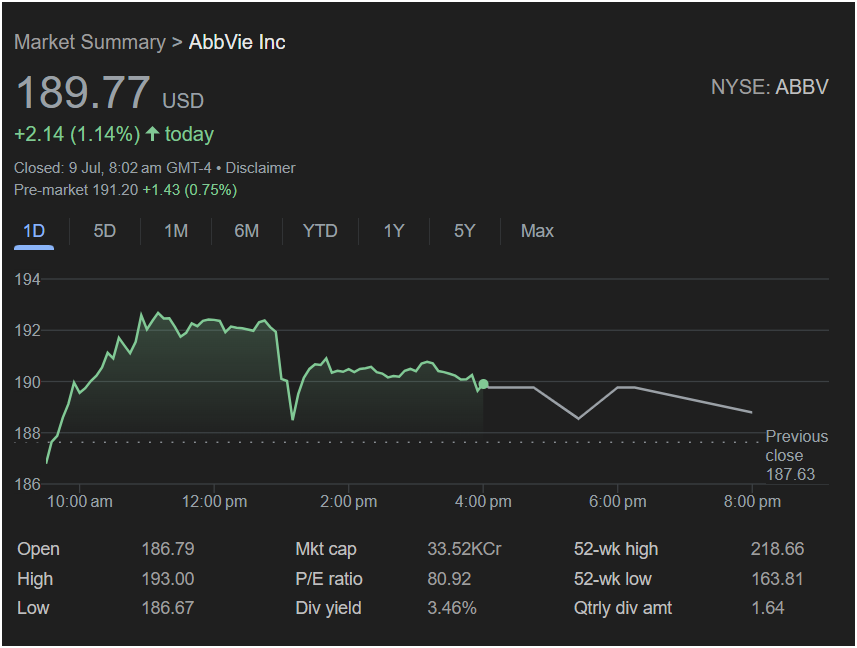Click the Div yield label
Screen dimensions: 857x648
328,608
